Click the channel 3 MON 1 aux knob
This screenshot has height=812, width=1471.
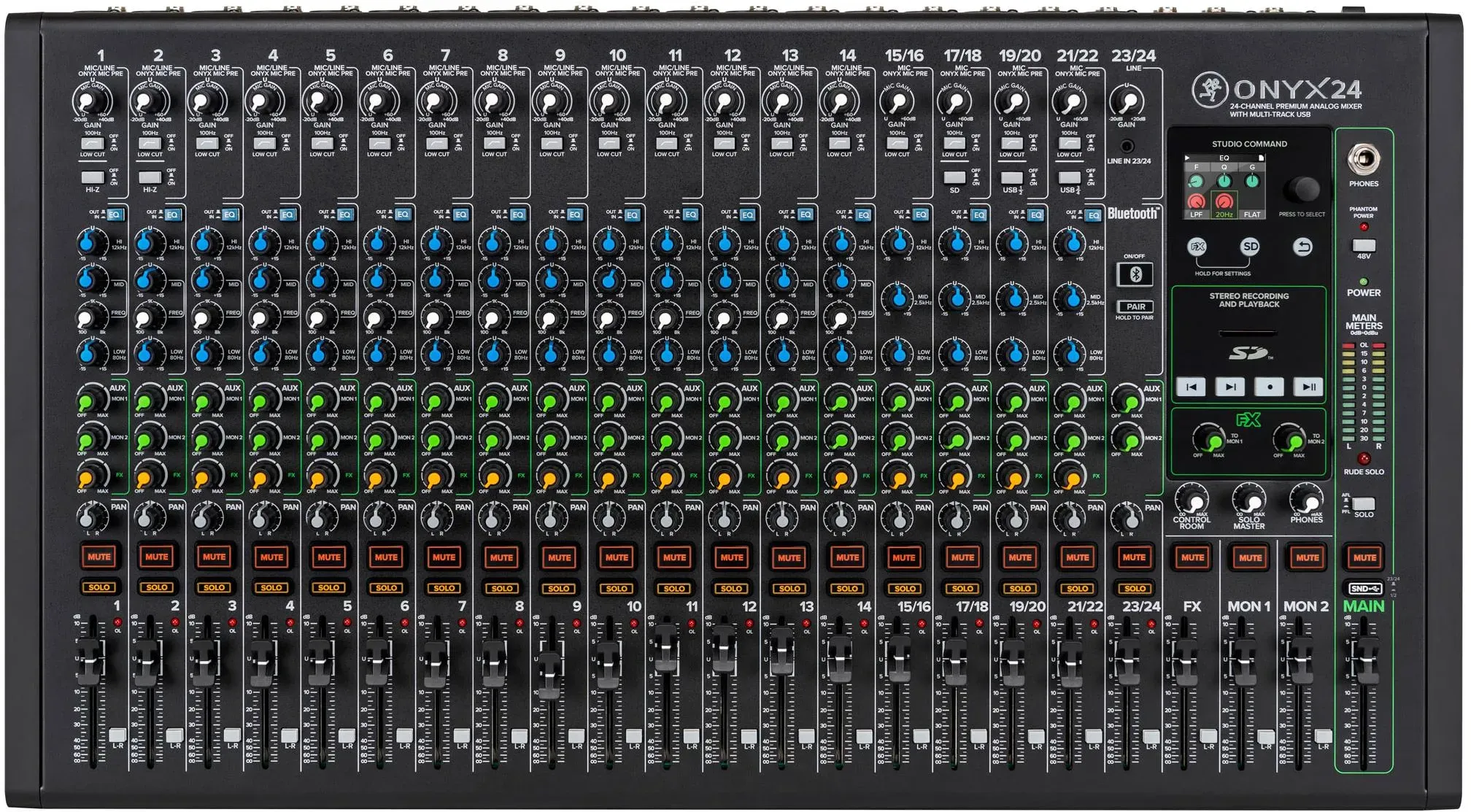206,400
